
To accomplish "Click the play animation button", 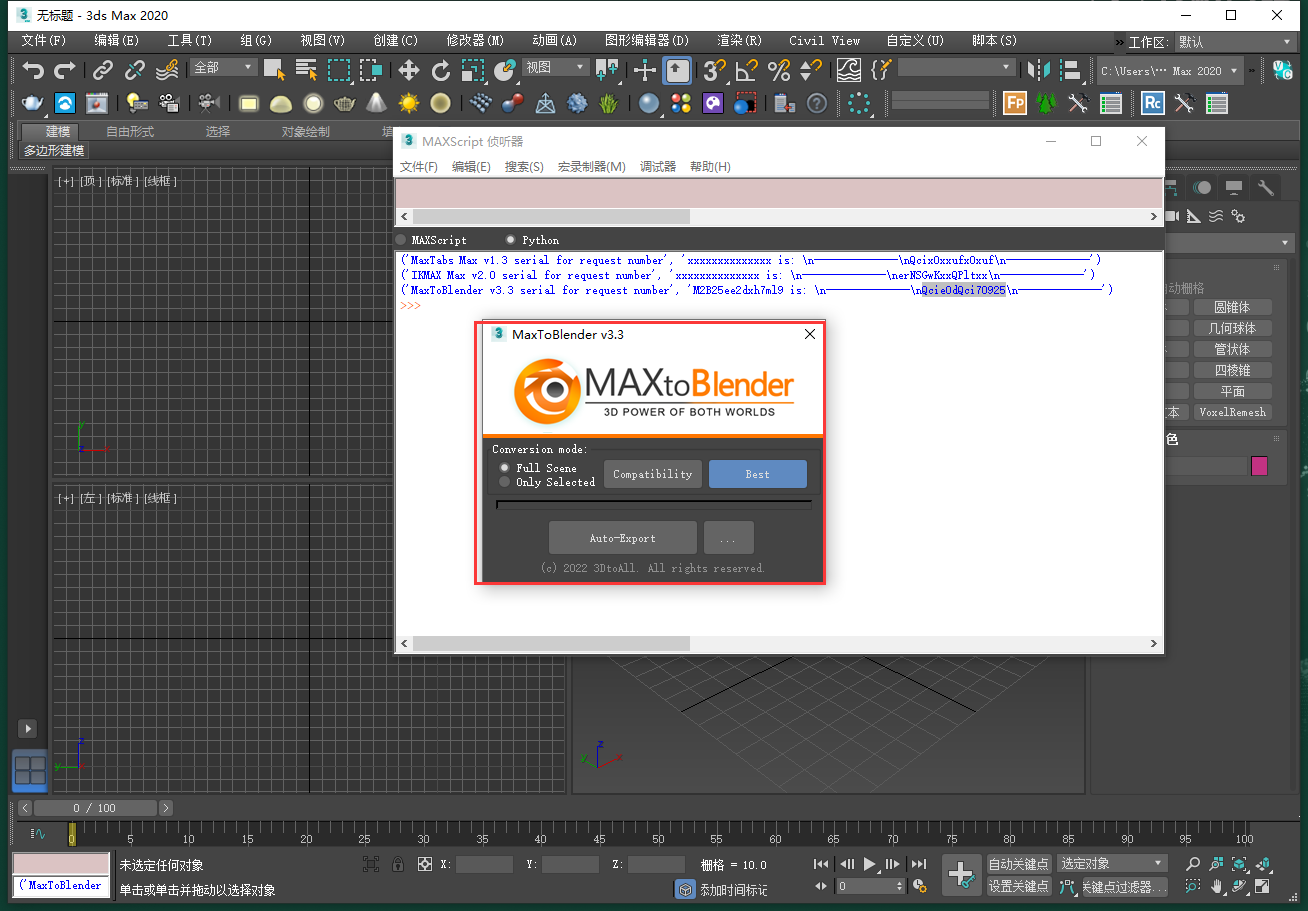I will pos(870,864).
